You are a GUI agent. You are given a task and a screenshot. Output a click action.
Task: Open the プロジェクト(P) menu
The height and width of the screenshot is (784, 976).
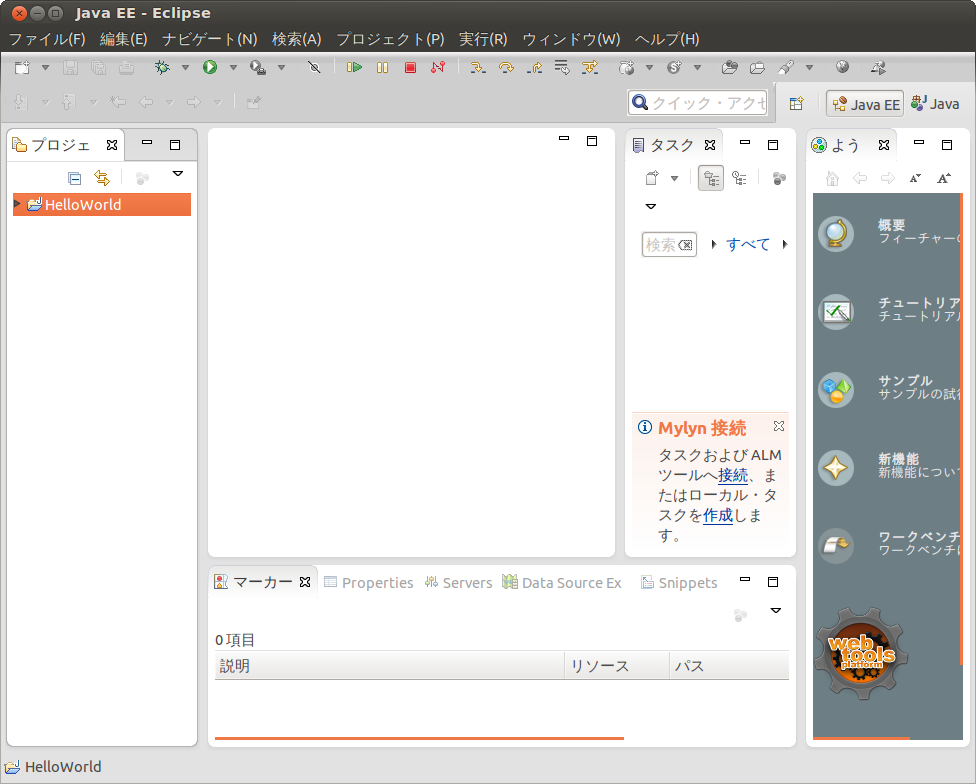[390, 39]
